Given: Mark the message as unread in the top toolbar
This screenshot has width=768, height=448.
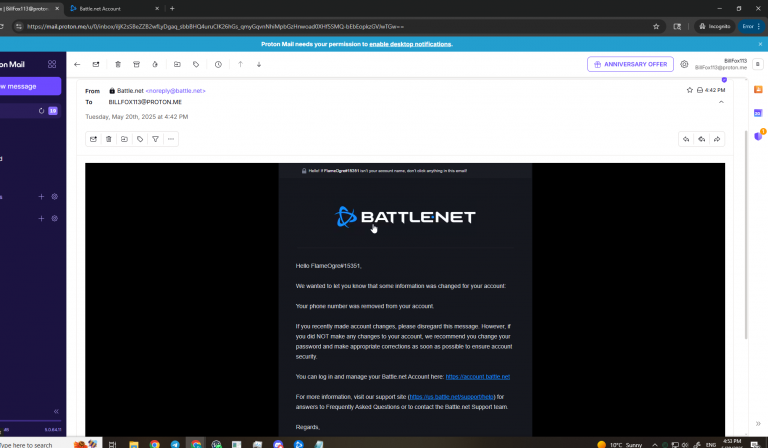Looking at the screenshot, I should point(96,64).
